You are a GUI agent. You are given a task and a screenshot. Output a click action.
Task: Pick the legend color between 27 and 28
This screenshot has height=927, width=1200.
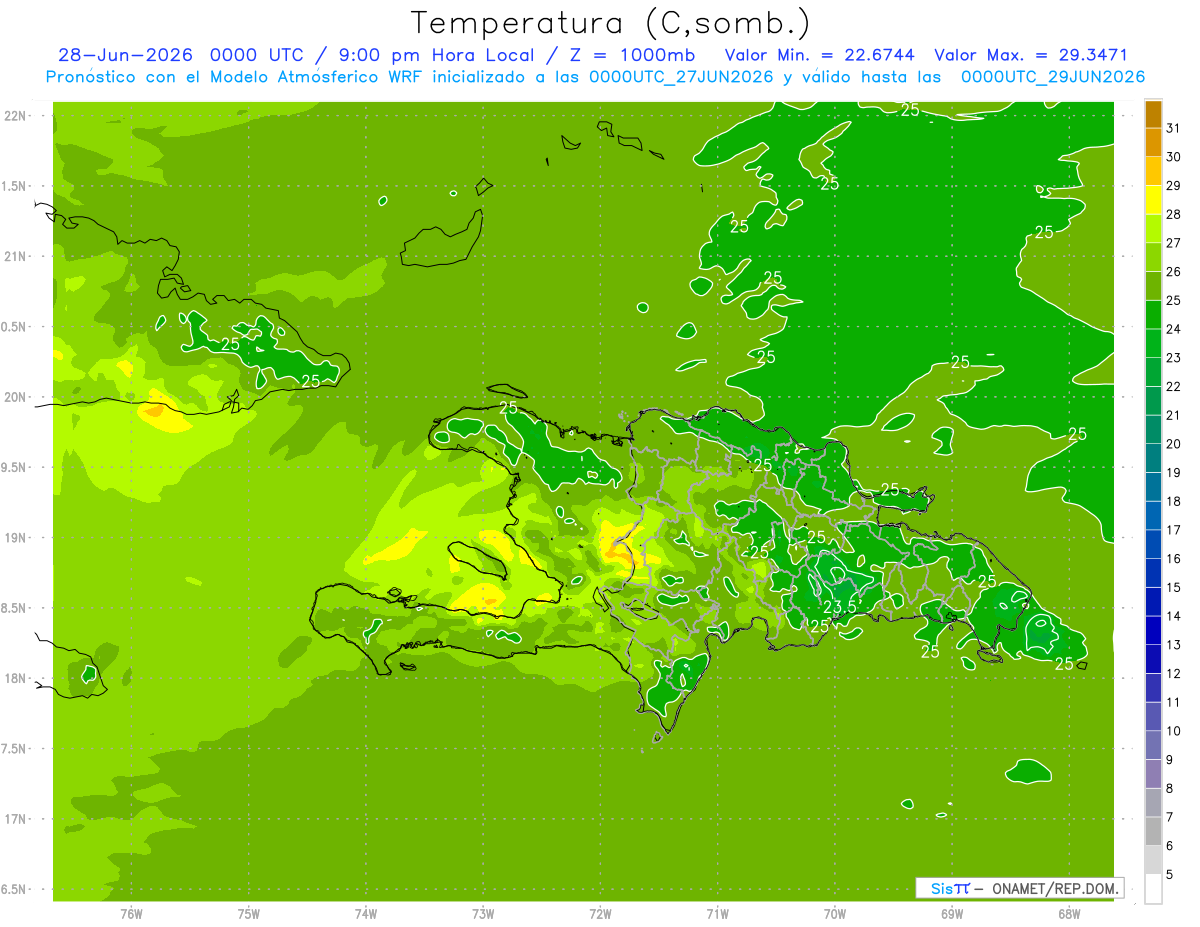tap(1153, 229)
